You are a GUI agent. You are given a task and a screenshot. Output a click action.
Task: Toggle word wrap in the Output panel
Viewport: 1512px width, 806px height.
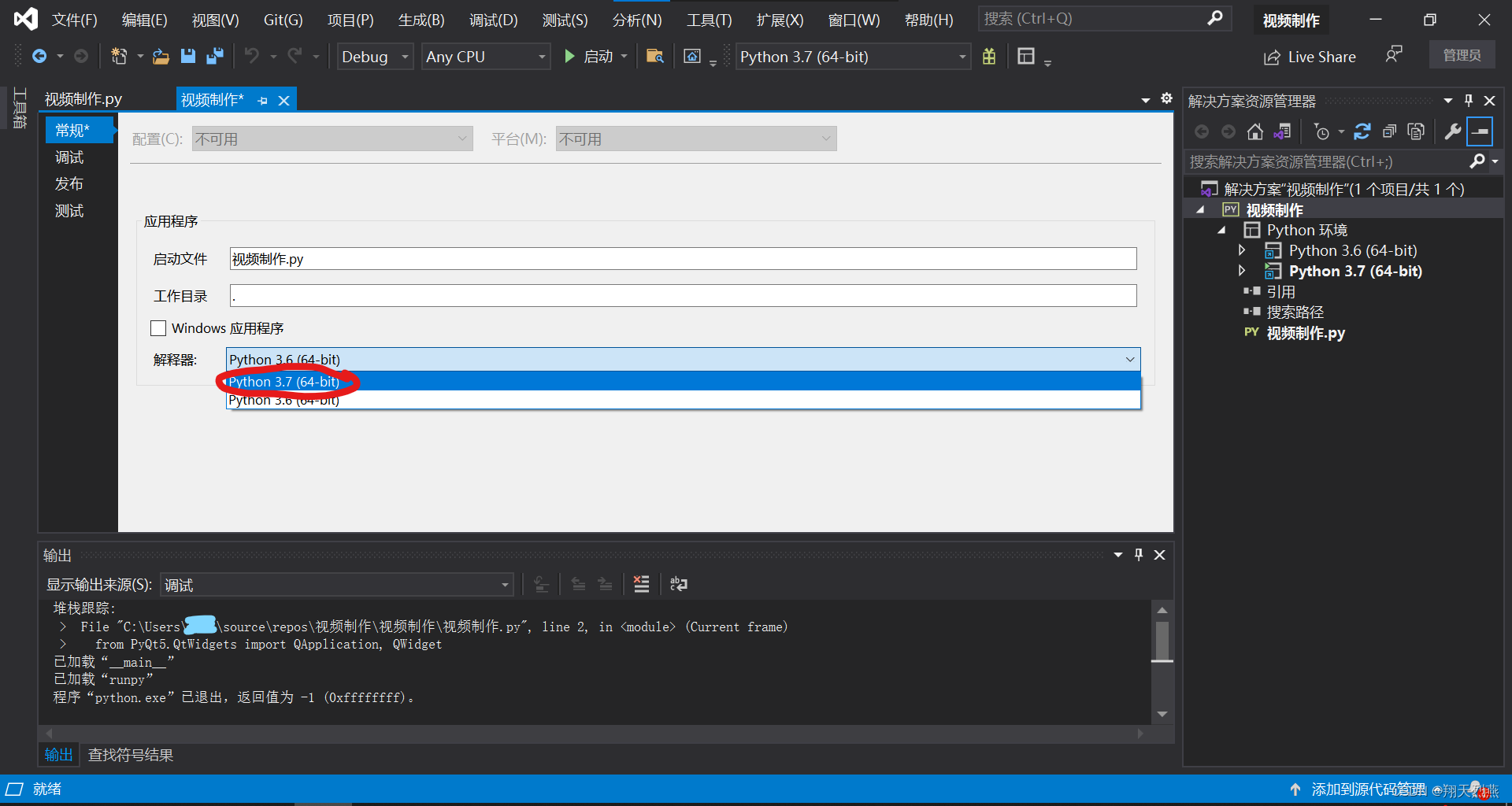tap(678, 584)
